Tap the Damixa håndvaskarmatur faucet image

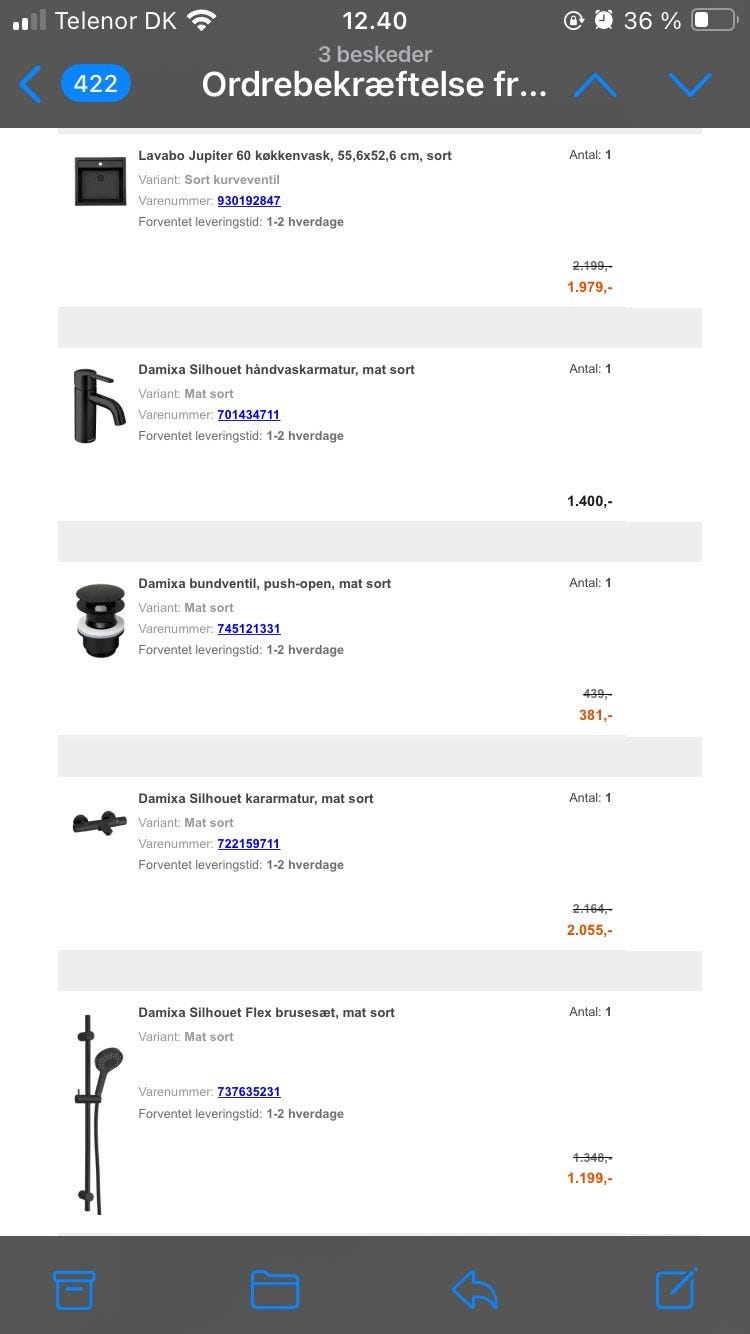100,405
